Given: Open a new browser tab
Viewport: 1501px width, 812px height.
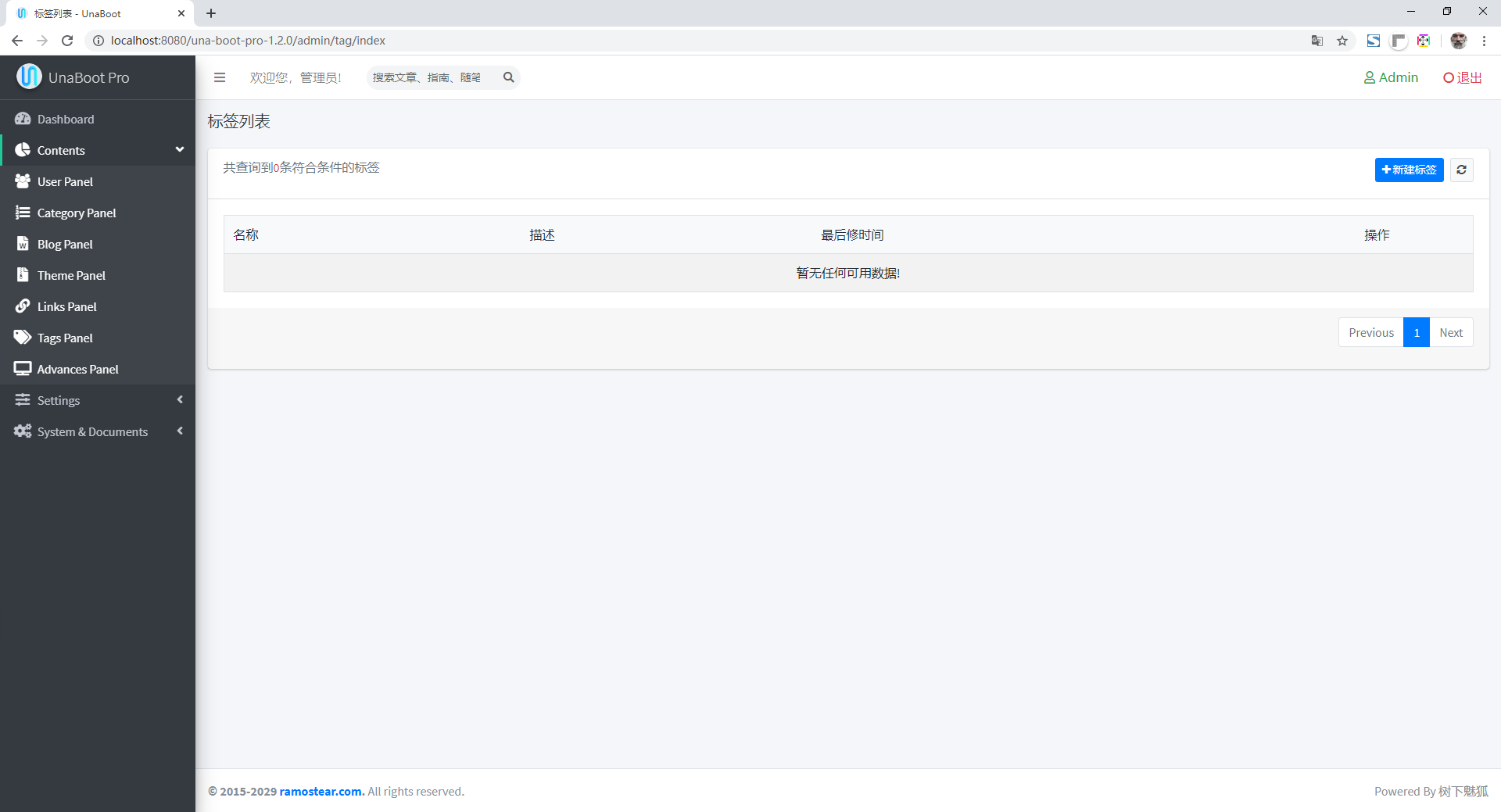Looking at the screenshot, I should [211, 13].
